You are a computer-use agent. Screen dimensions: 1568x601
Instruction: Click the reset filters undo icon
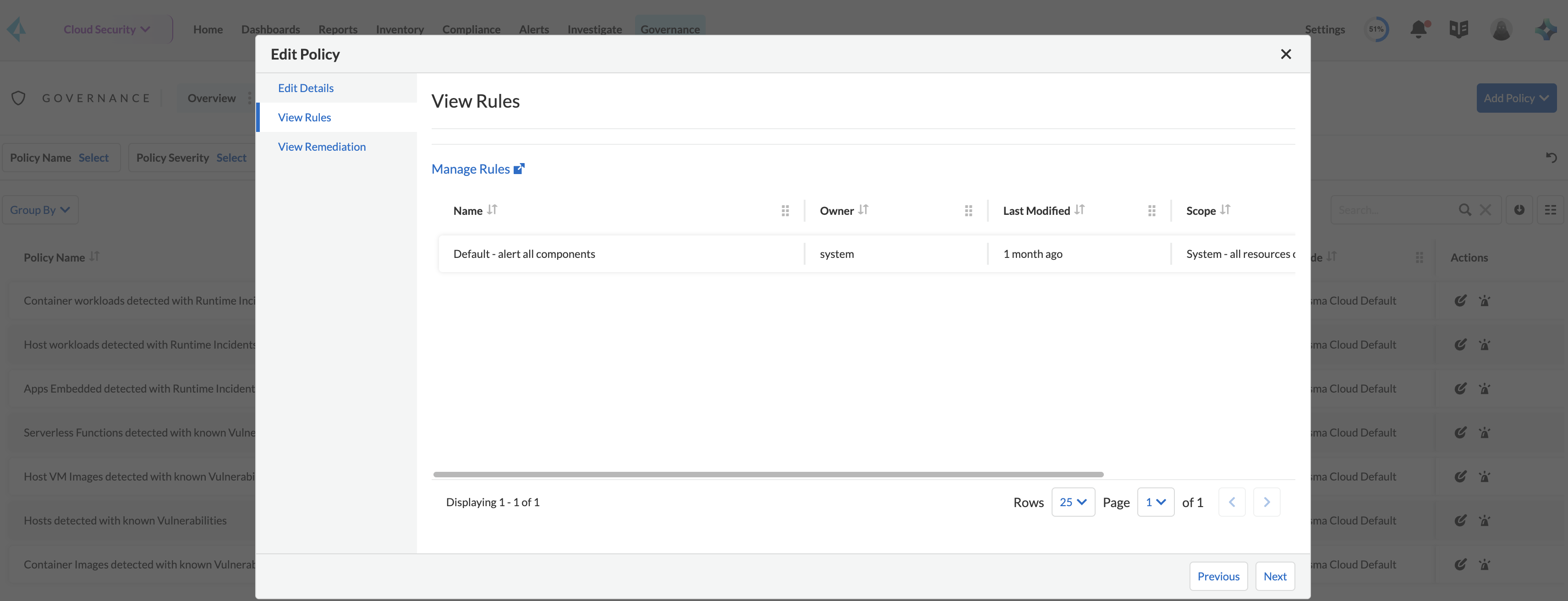pyautogui.click(x=1551, y=158)
